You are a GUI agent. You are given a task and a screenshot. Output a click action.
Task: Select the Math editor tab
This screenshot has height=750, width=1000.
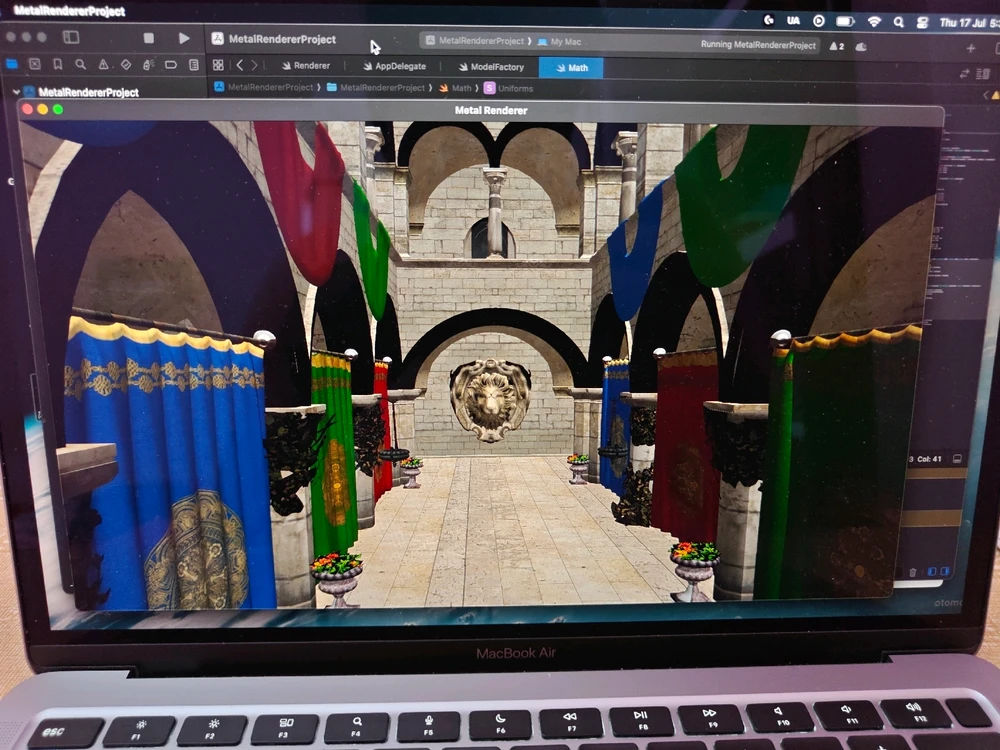pos(571,68)
